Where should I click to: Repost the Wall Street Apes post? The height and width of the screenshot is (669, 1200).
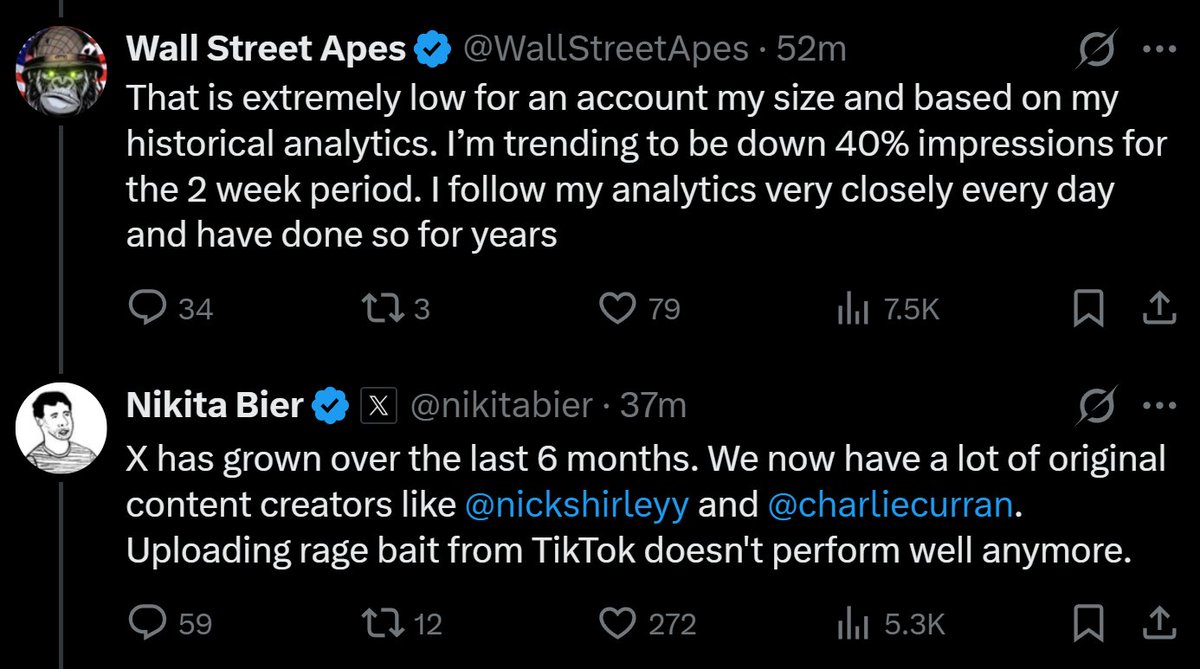click(383, 311)
